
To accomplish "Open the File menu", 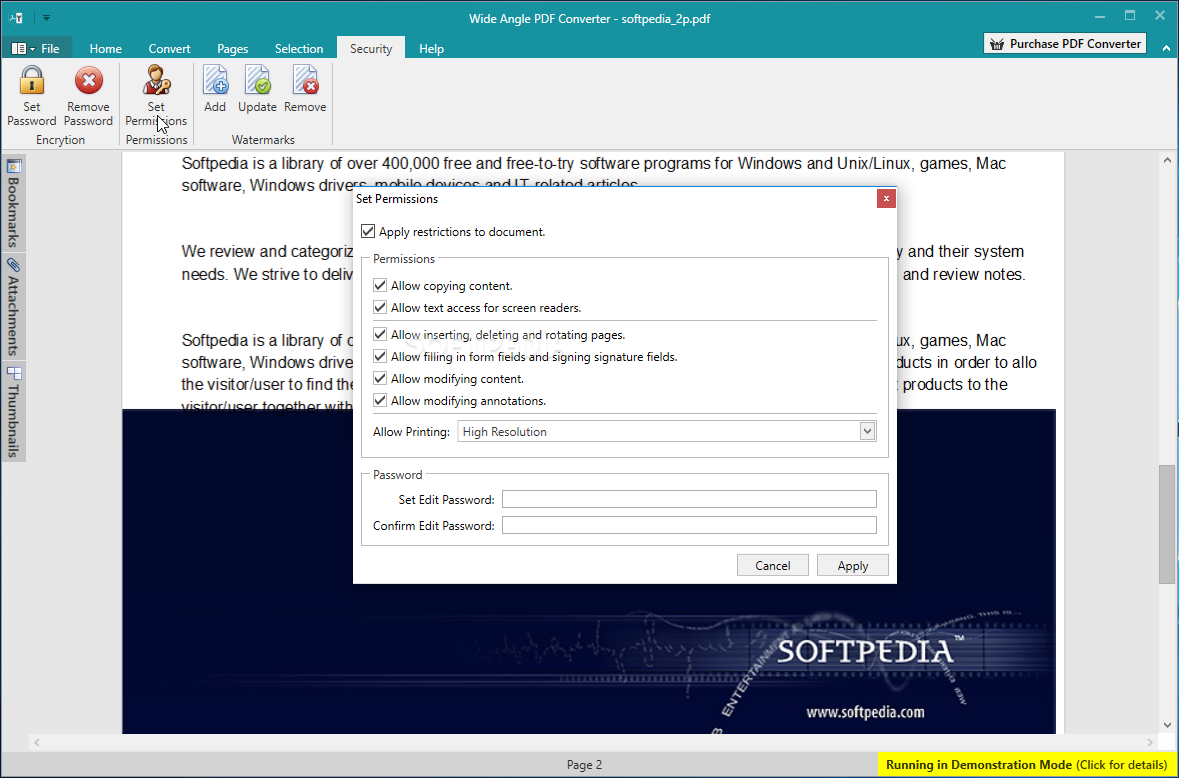I will tap(37, 48).
